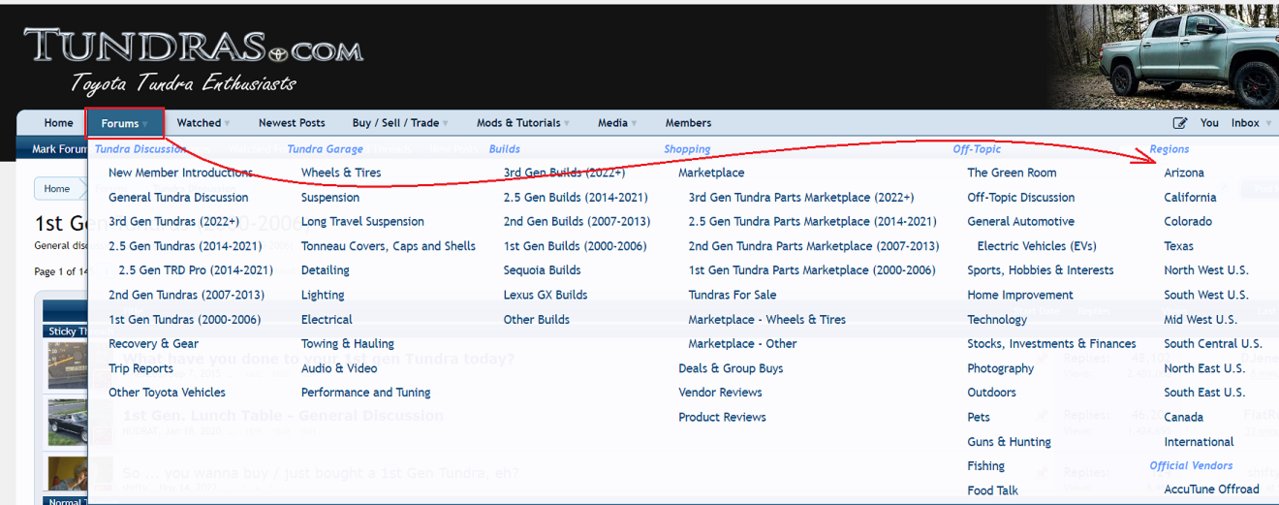This screenshot has height=505, width=1279.
Task: Open North West U.S. region
Action: (x=1206, y=270)
